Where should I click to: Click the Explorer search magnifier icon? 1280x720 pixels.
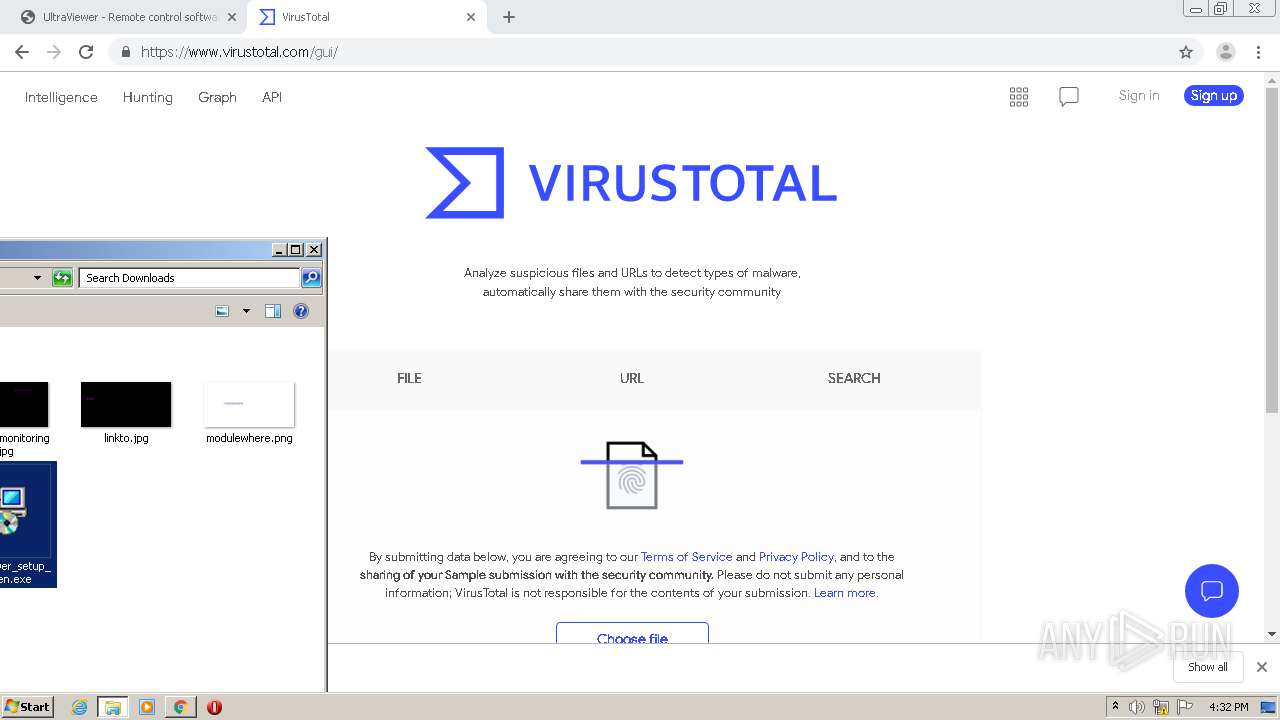(311, 278)
